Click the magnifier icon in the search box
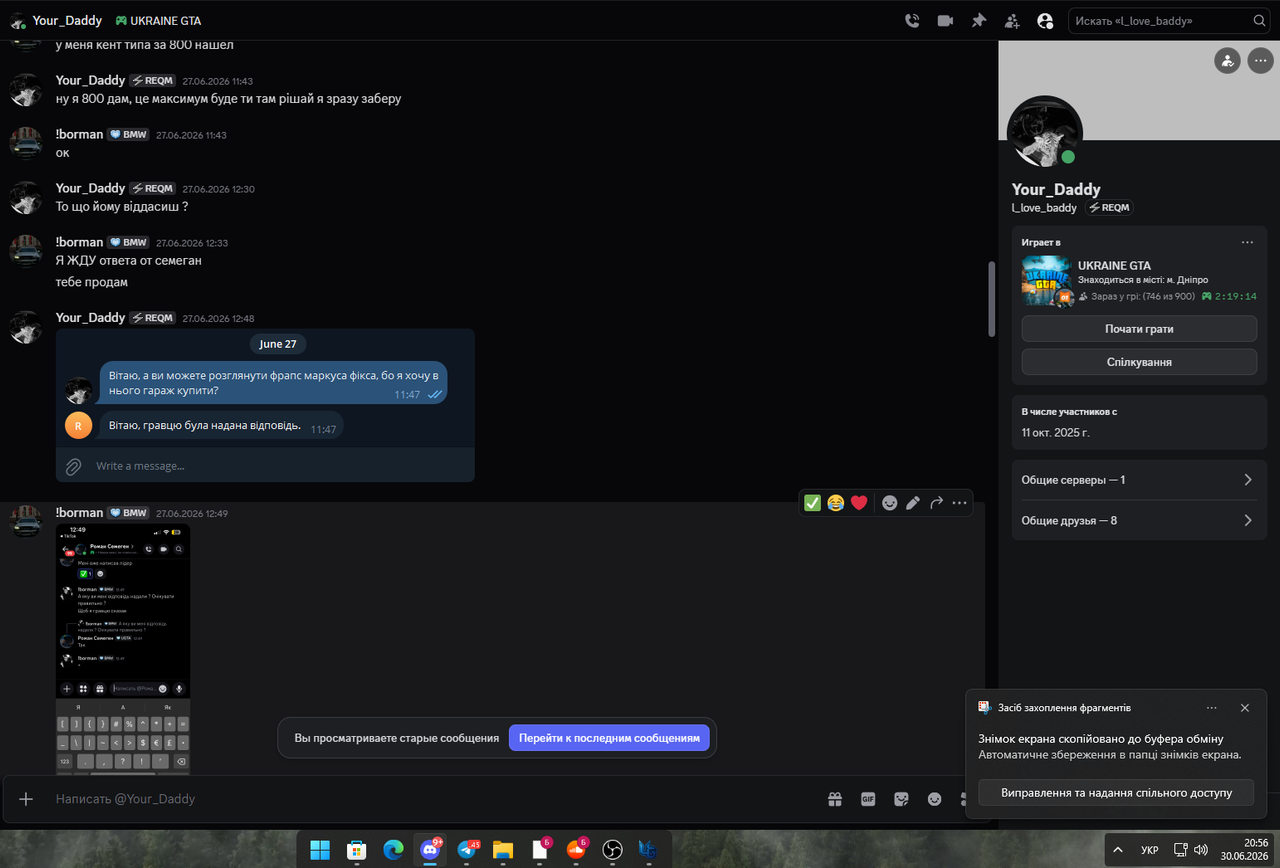1280x868 pixels. (x=1259, y=20)
